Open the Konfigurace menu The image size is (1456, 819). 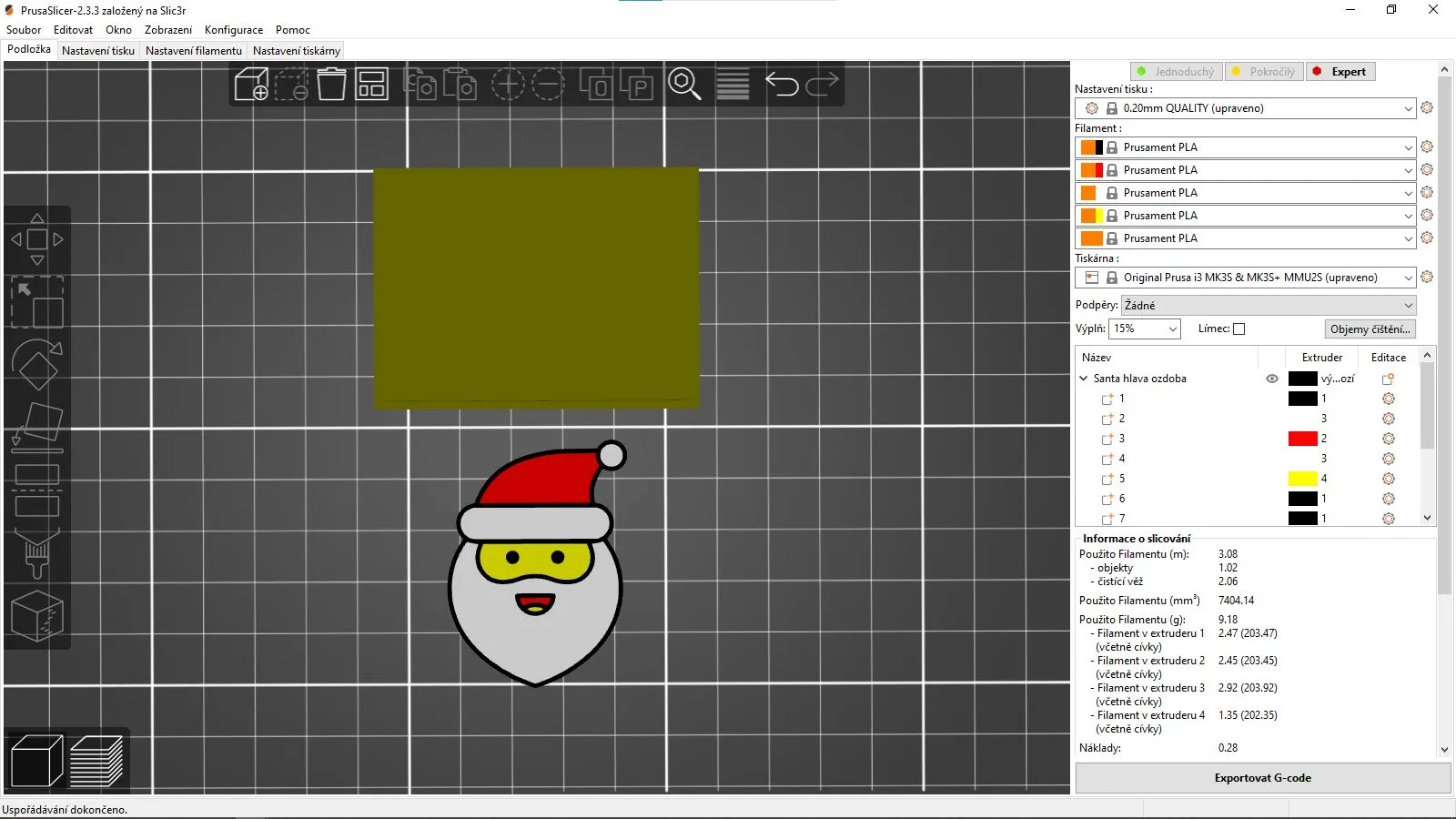tap(234, 30)
